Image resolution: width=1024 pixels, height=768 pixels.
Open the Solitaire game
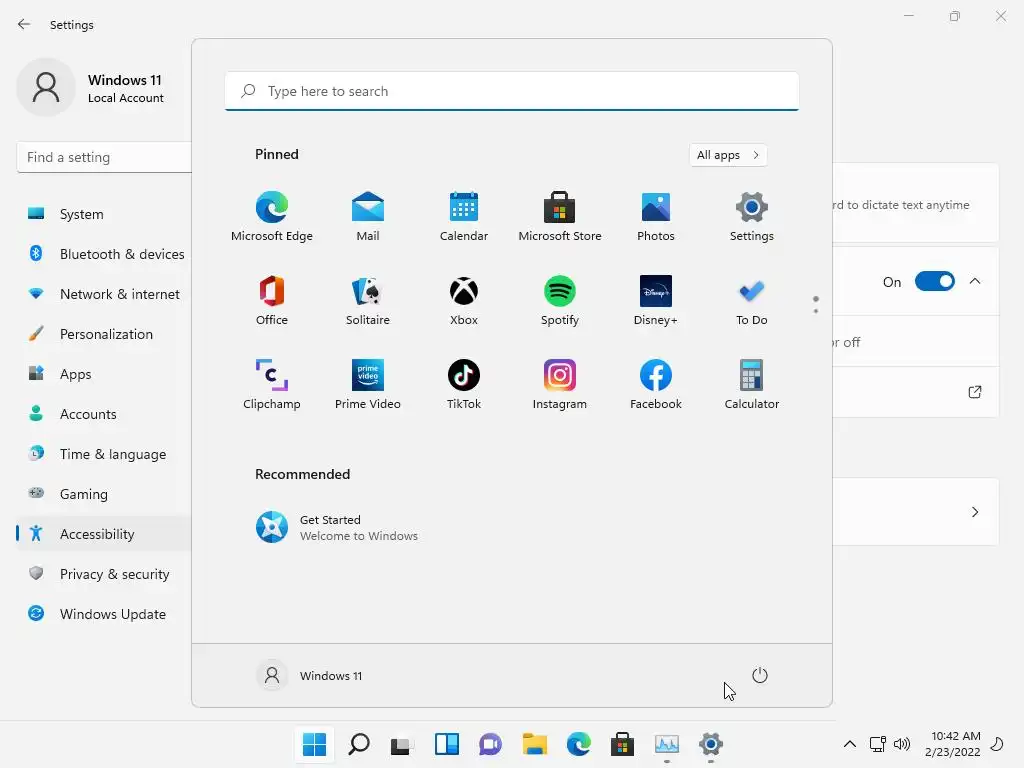(x=368, y=301)
